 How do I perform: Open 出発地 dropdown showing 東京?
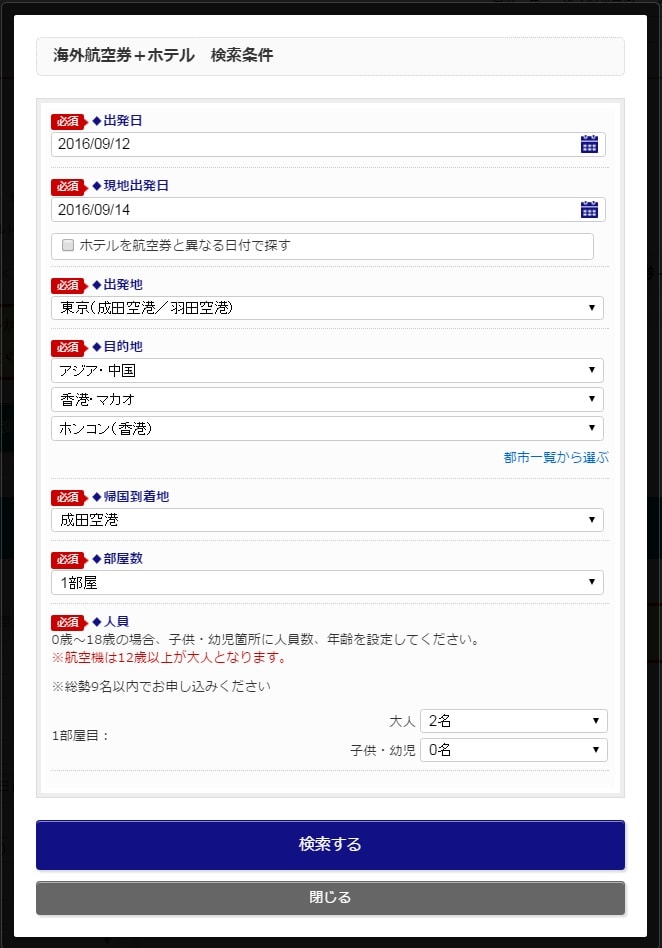(x=327, y=308)
